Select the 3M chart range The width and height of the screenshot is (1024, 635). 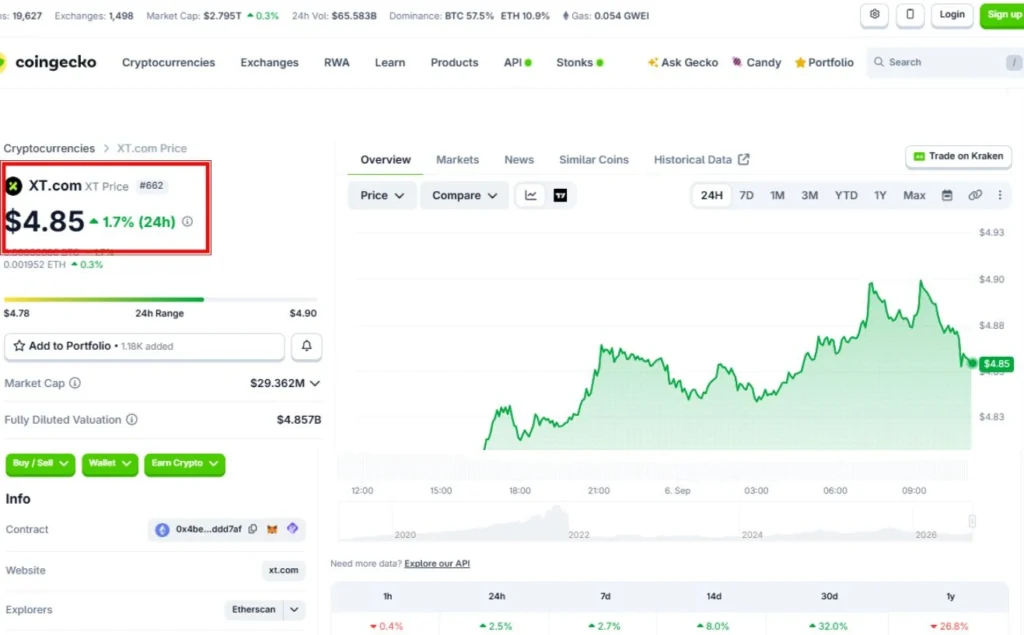810,195
